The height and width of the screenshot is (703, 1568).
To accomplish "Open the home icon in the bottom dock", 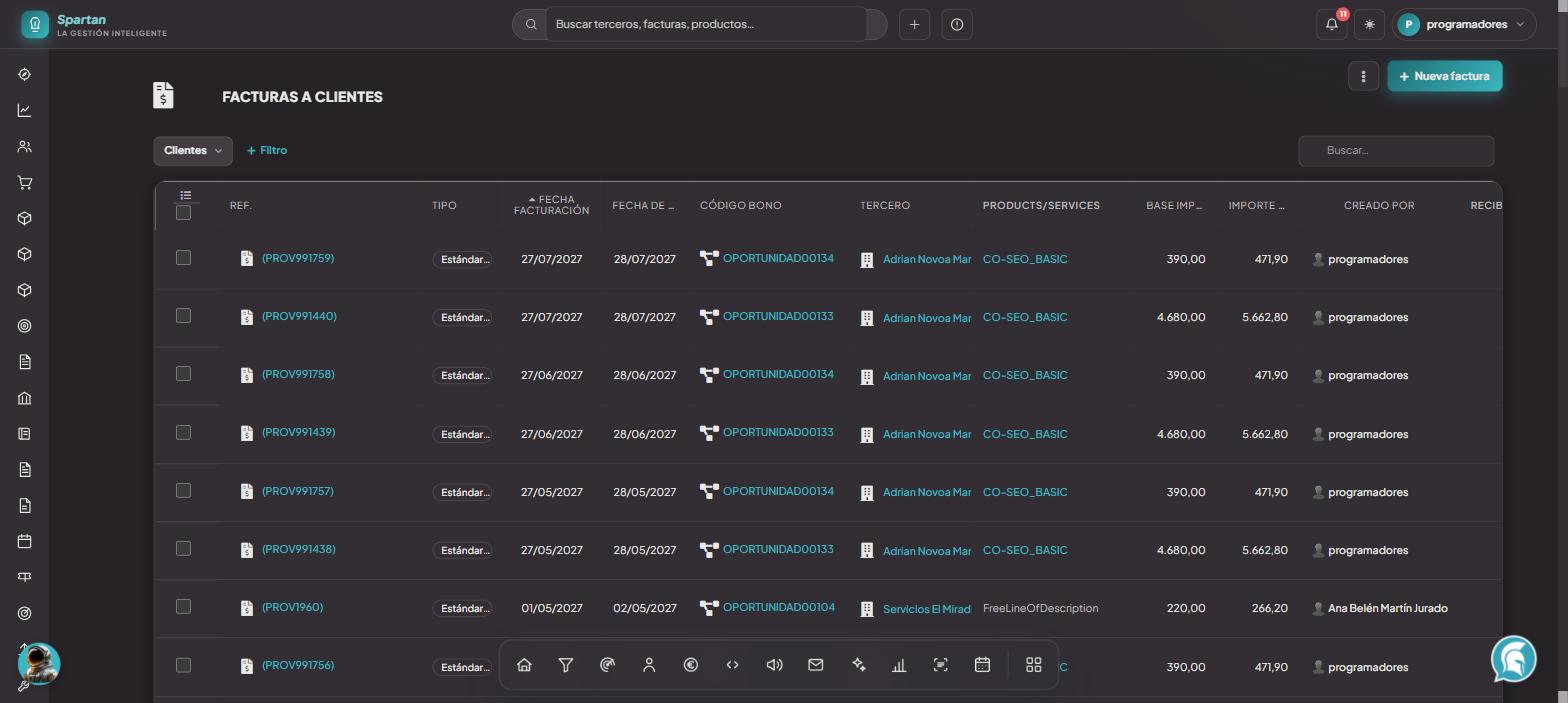I will point(524,665).
